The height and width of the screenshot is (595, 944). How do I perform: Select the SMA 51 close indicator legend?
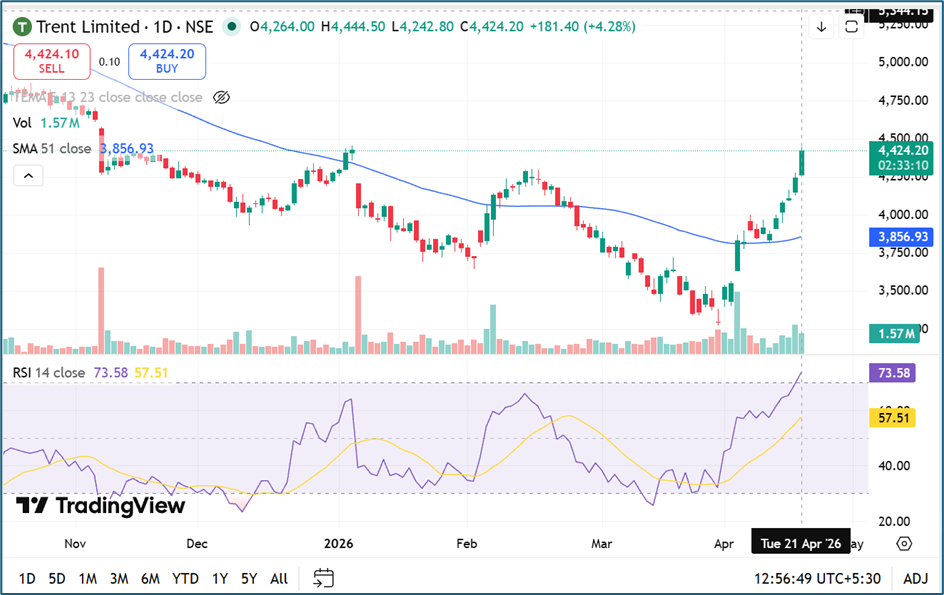tap(52, 149)
